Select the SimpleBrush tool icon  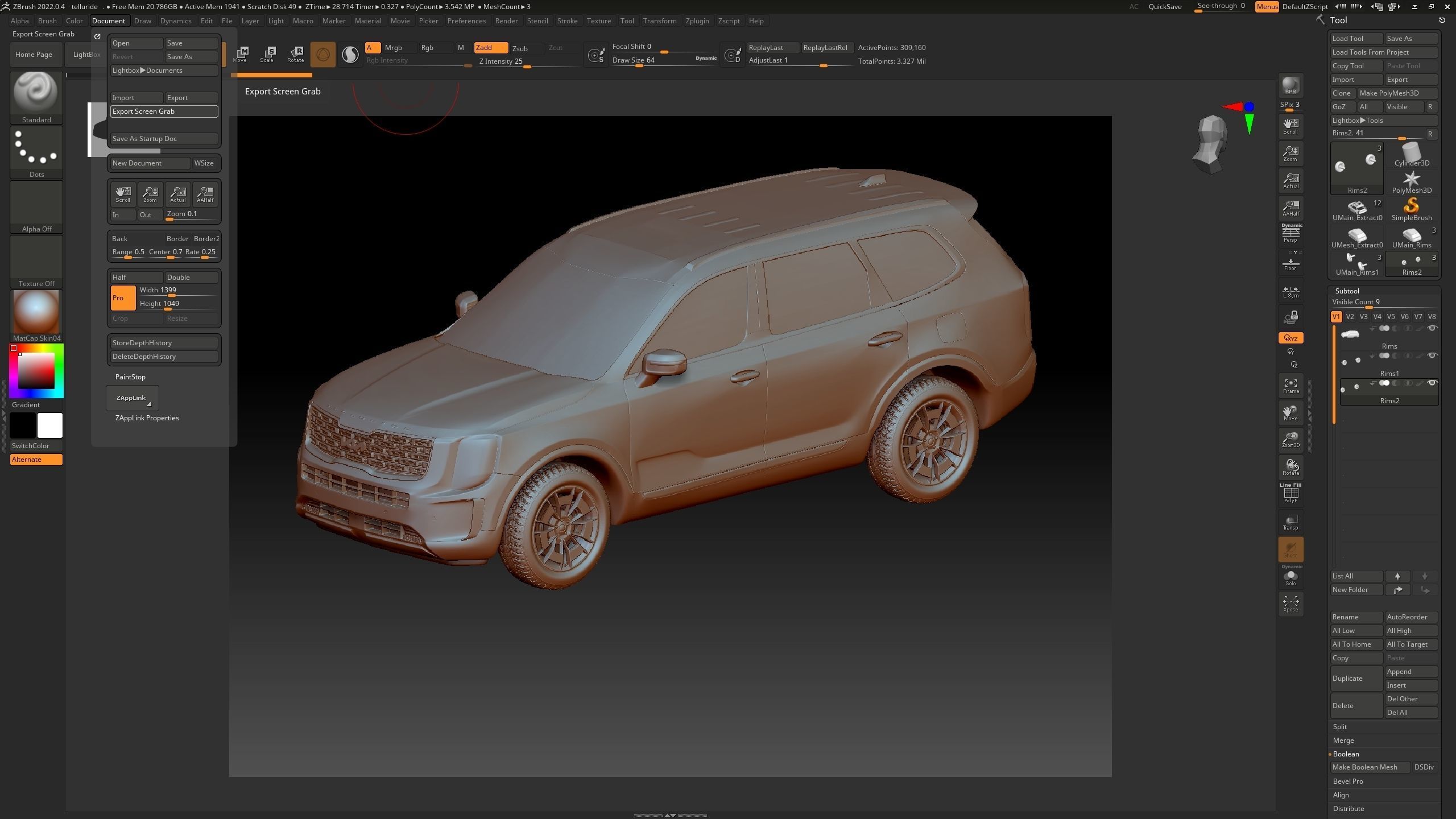click(1412, 209)
